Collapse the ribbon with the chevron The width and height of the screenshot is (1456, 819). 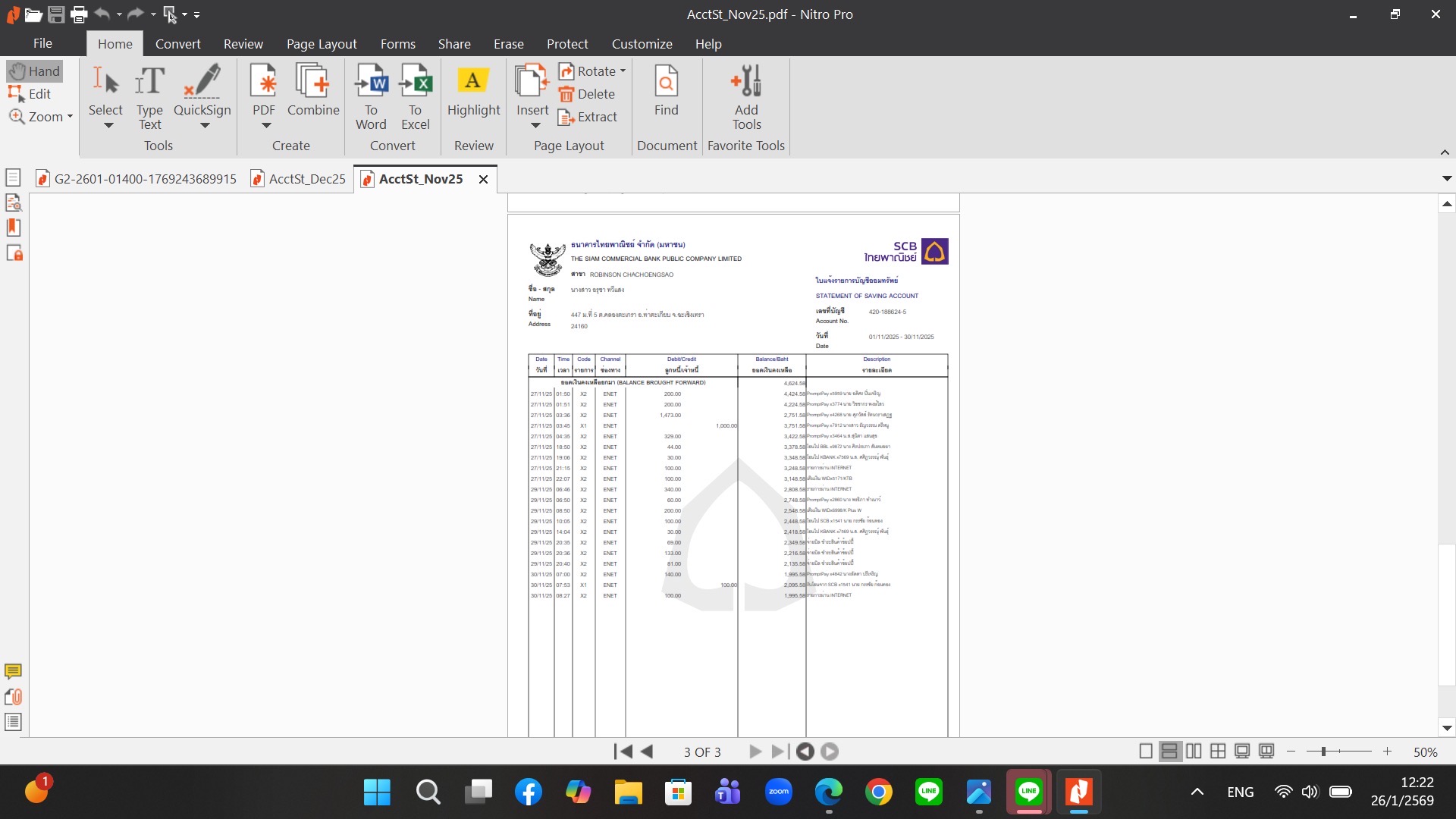pos(1445,152)
